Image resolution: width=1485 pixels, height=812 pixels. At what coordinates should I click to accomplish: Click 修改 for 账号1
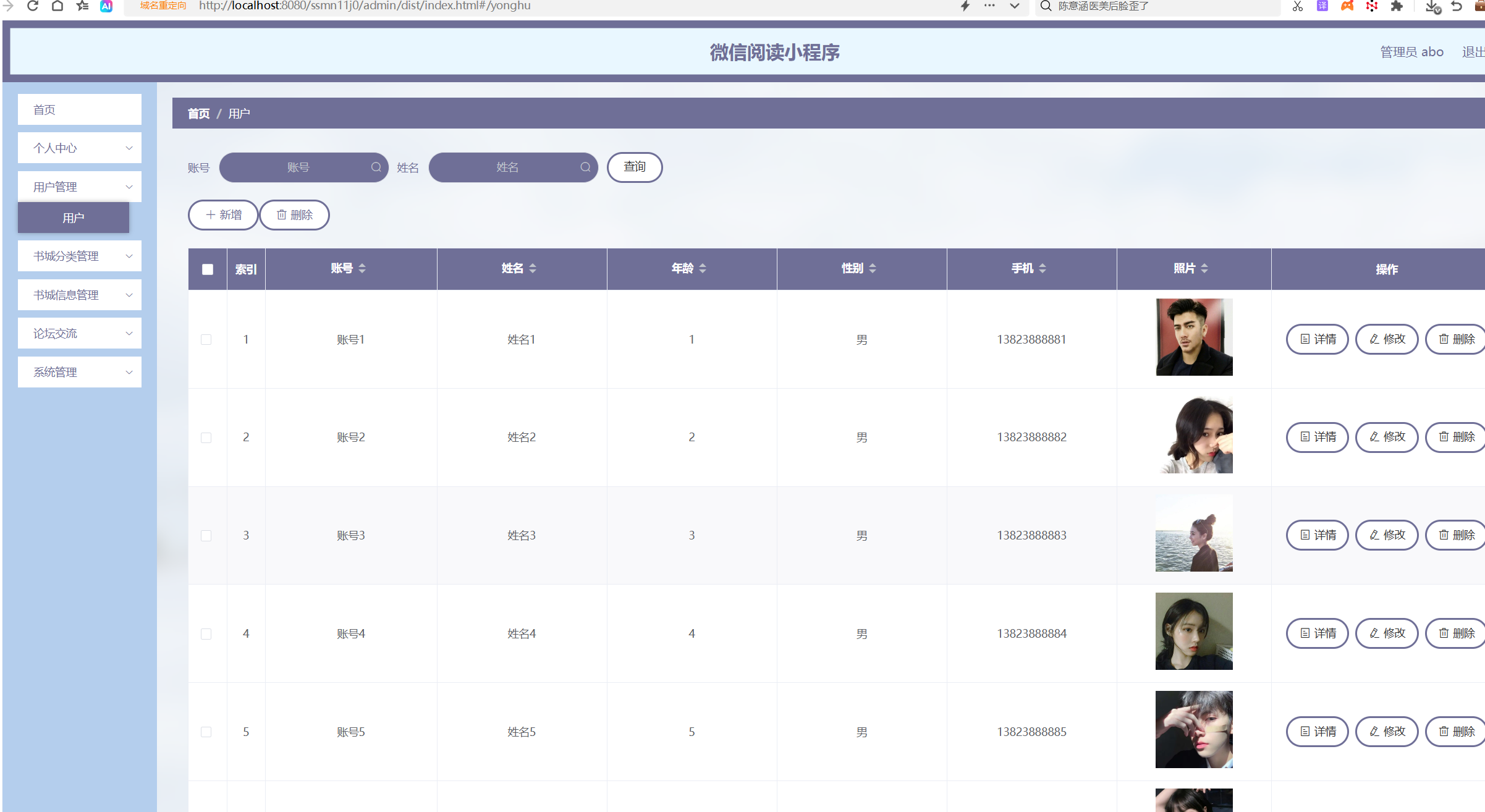pos(1387,339)
